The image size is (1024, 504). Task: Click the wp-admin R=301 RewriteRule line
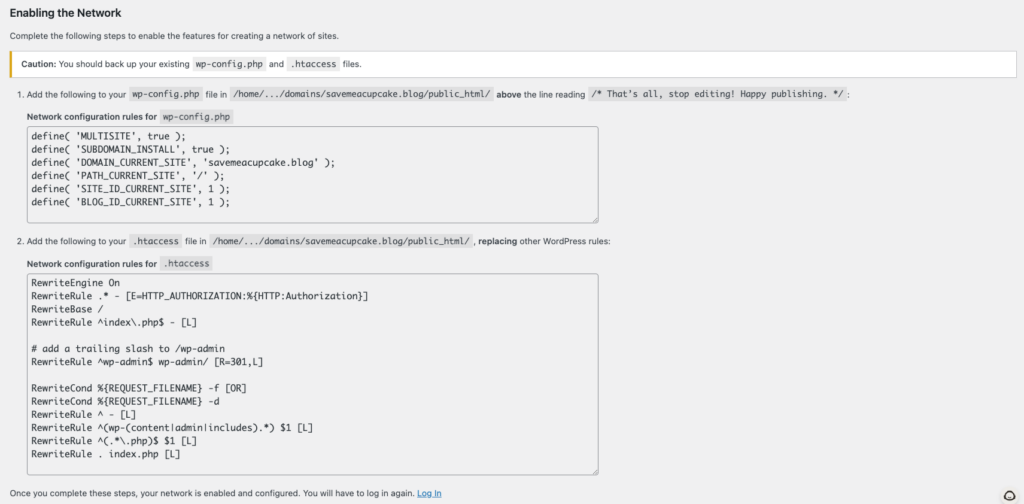[x=147, y=361]
